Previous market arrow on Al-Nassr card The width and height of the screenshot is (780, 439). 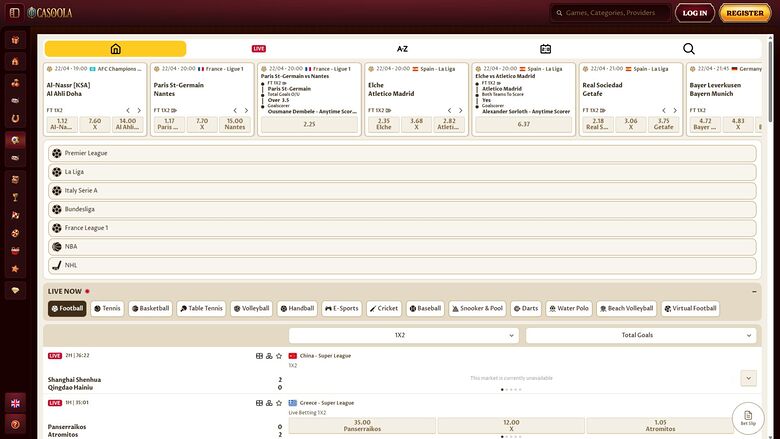pos(128,110)
